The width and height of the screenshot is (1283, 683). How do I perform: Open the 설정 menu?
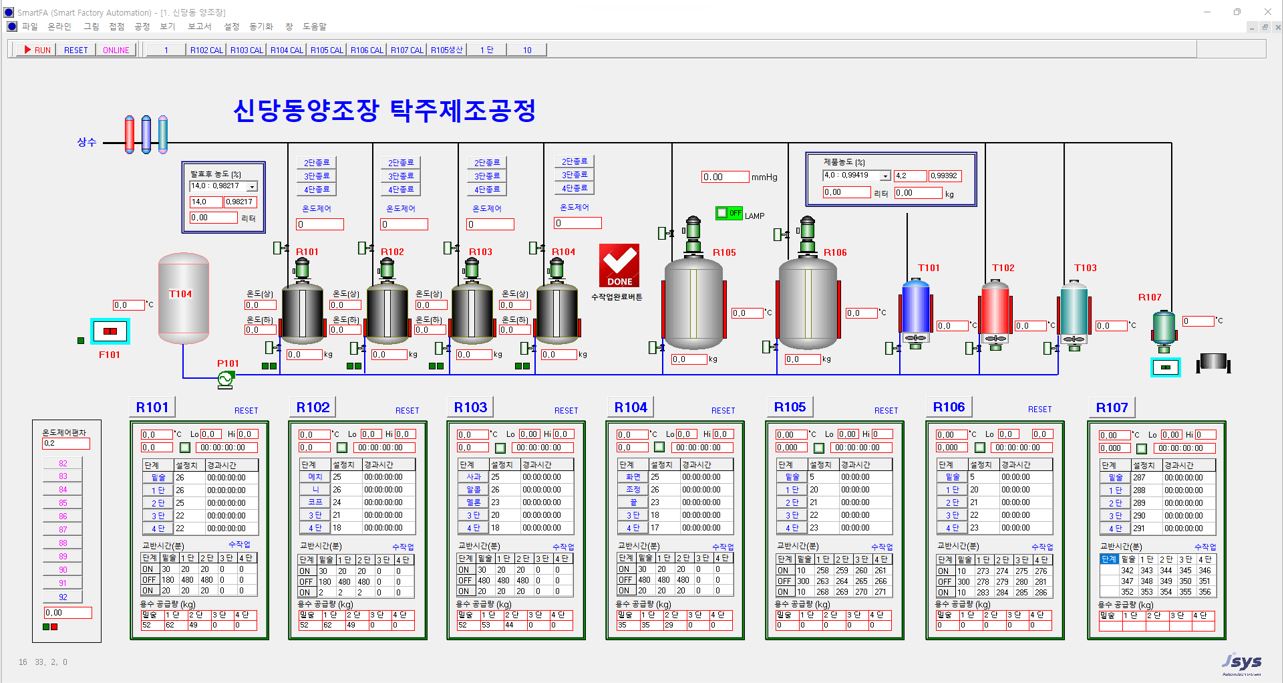pos(232,27)
